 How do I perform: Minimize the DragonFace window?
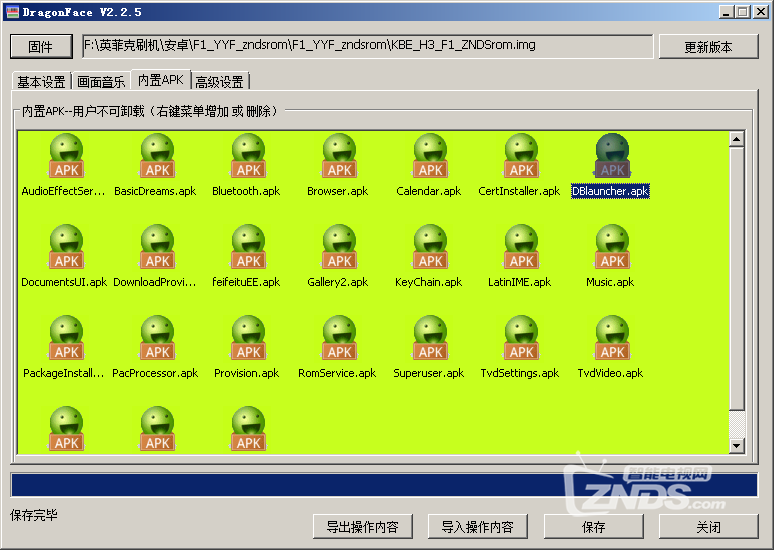pos(726,12)
